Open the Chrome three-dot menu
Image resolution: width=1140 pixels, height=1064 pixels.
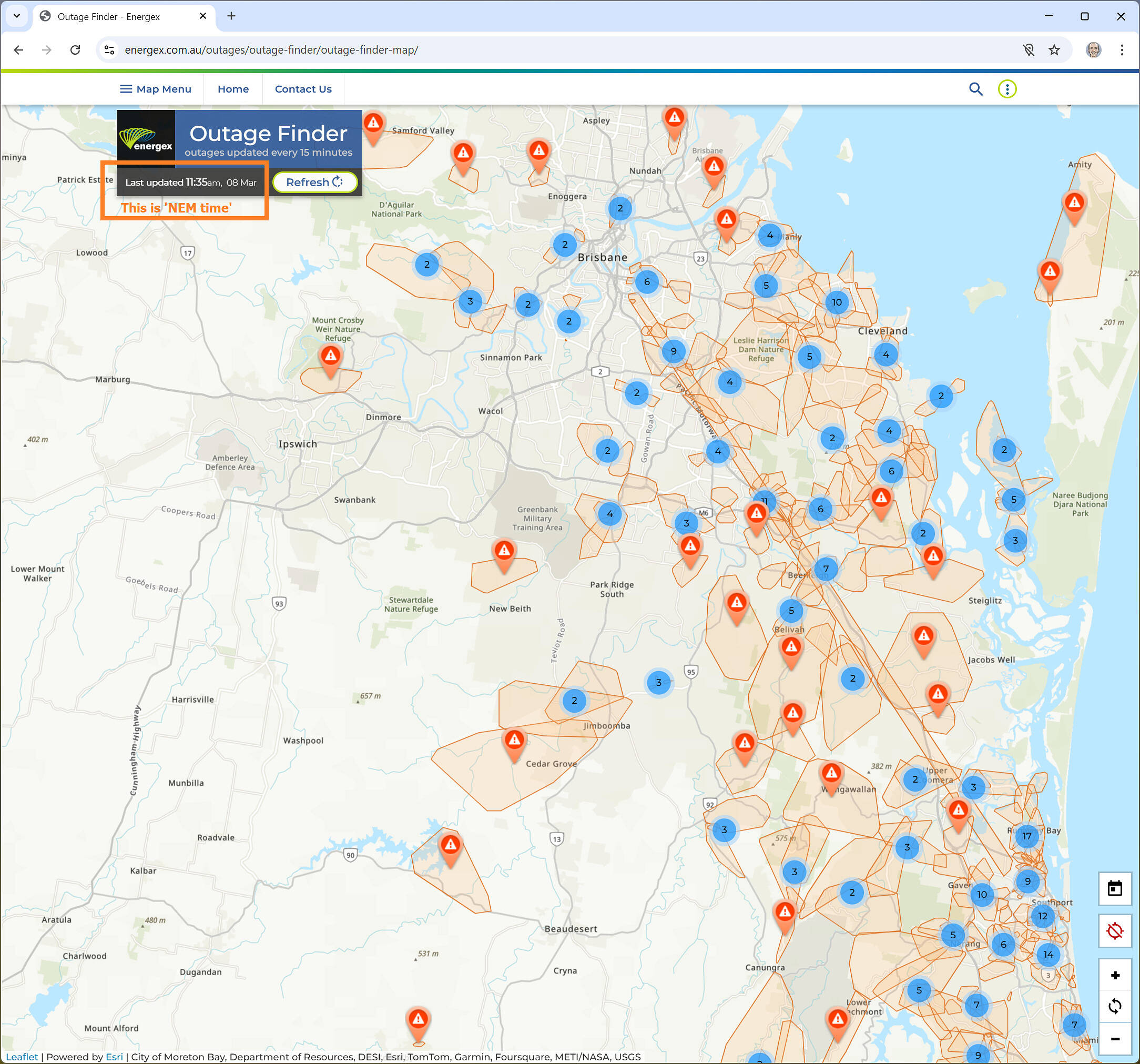point(1122,50)
